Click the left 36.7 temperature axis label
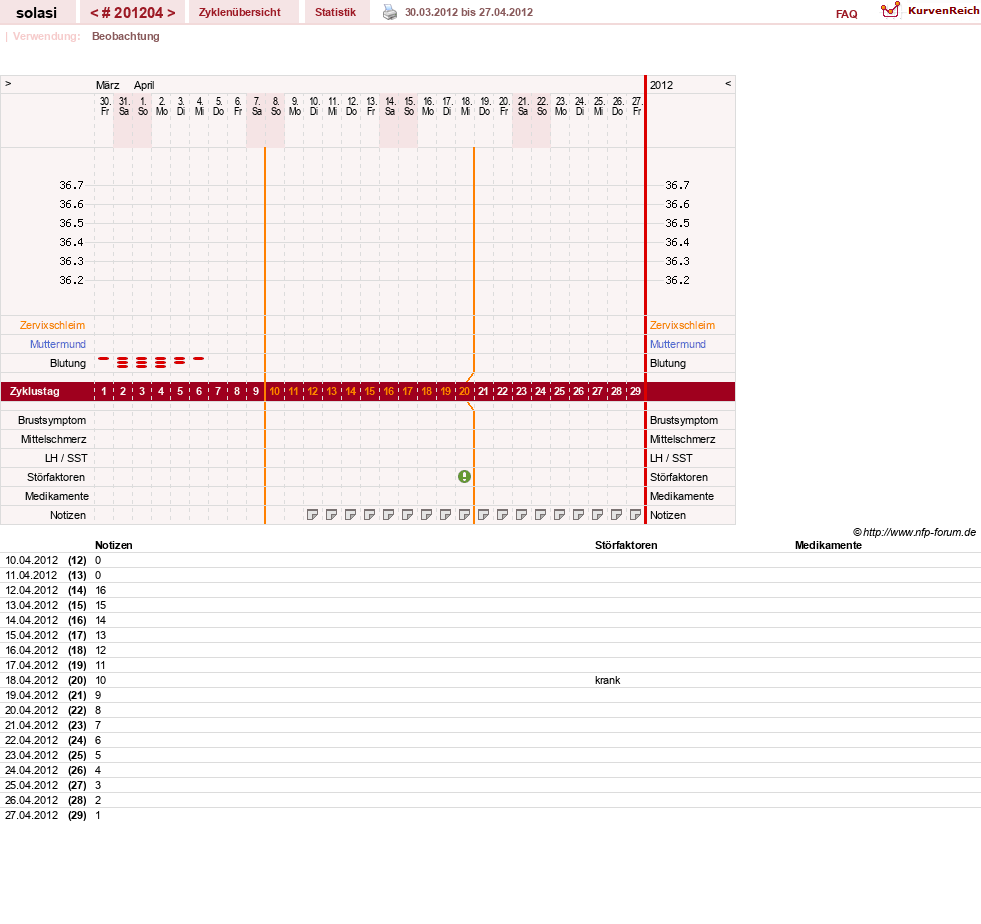This screenshot has height=924, width=981. pyautogui.click(x=71, y=185)
